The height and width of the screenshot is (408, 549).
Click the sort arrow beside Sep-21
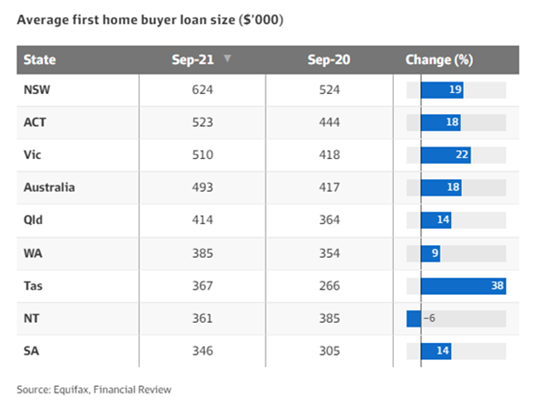pyautogui.click(x=227, y=58)
